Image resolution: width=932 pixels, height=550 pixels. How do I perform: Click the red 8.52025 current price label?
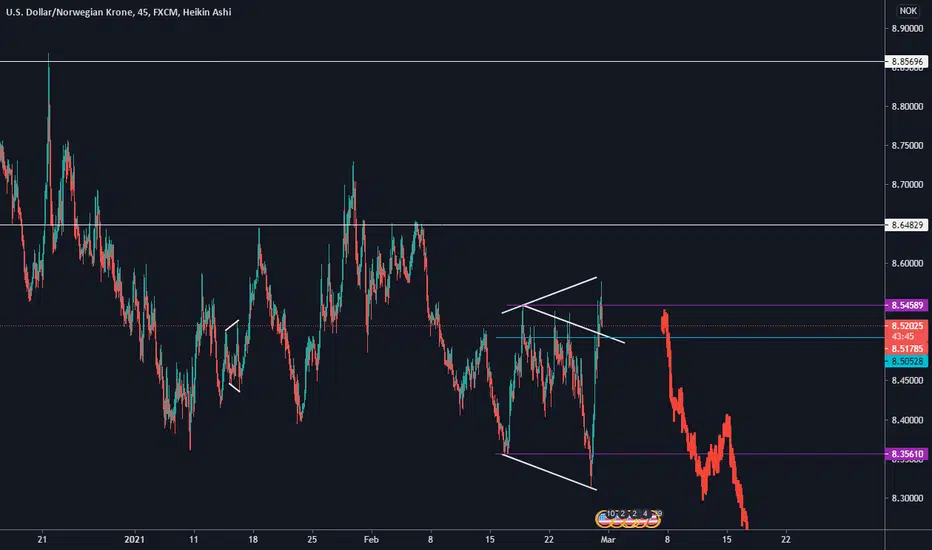pos(907,326)
